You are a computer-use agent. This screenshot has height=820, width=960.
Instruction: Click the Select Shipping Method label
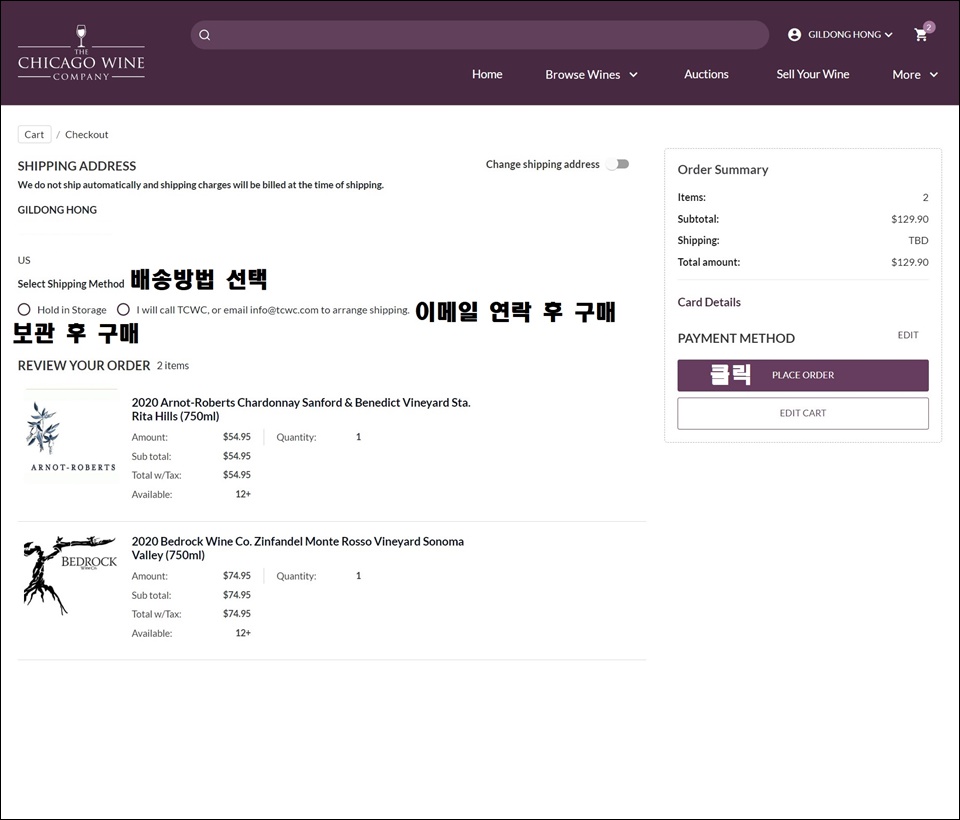click(x=71, y=284)
